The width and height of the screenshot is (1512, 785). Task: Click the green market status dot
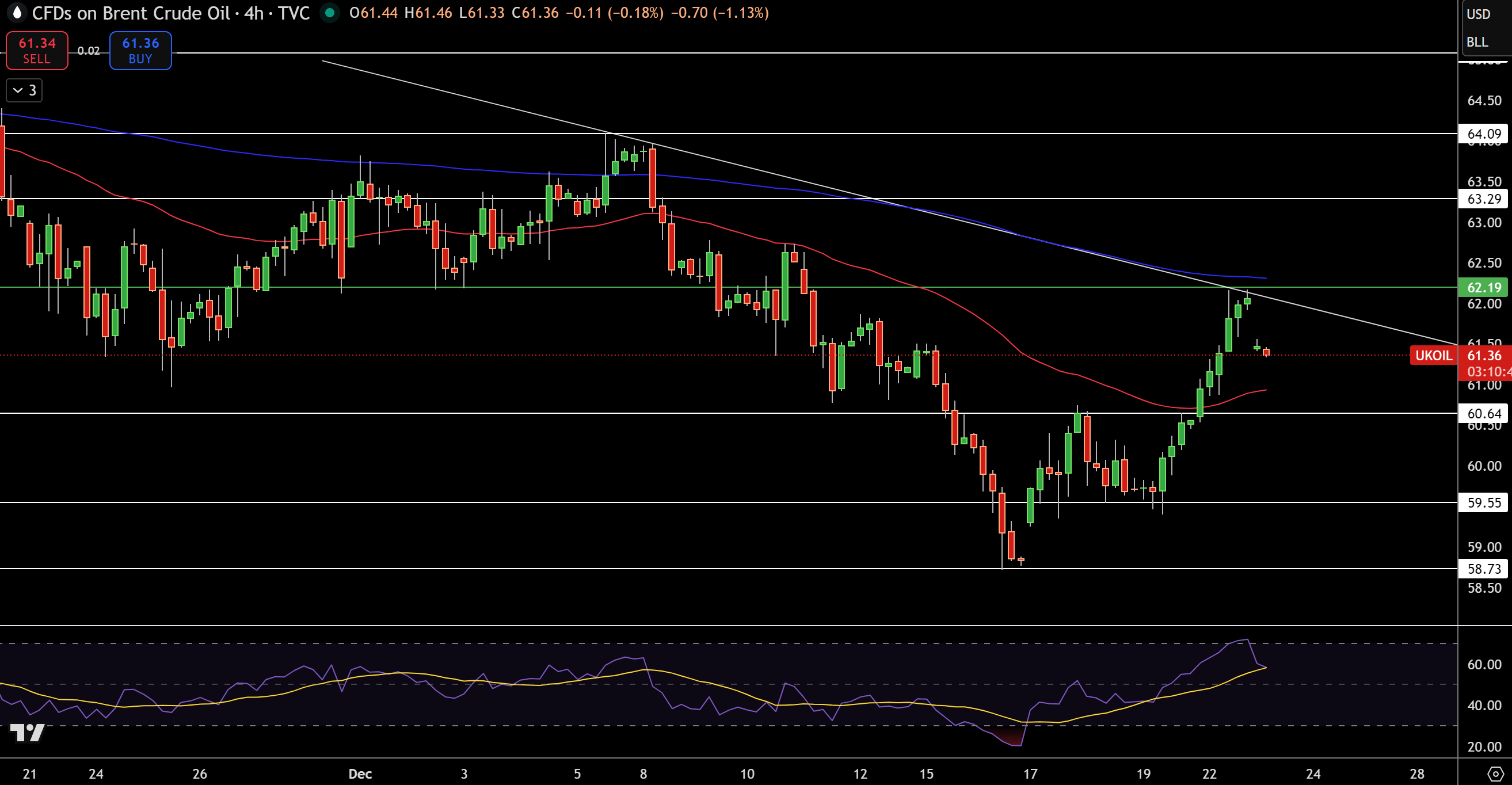[330, 12]
